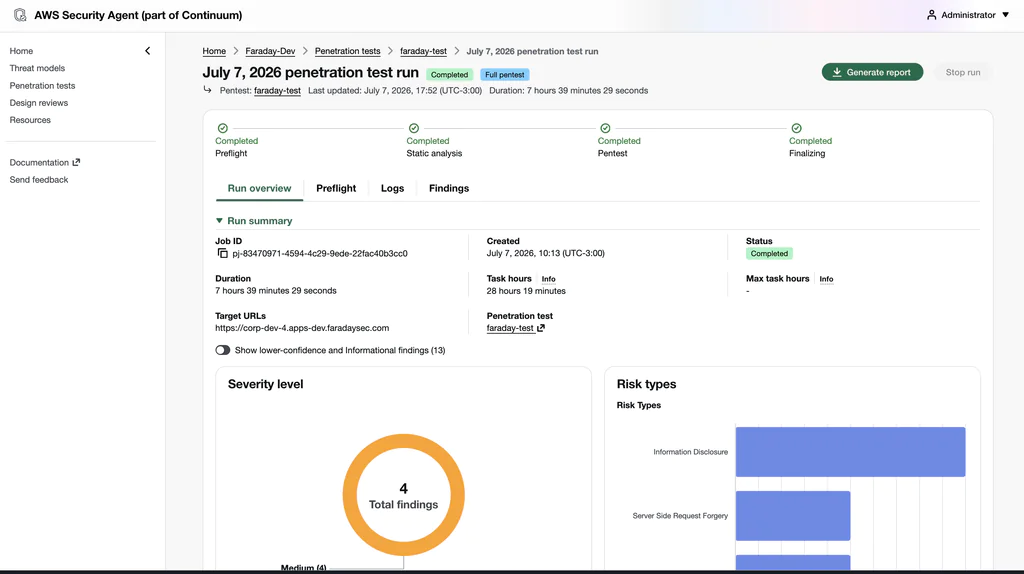
Task: Open the Preflight tab
Action: pyautogui.click(x=336, y=188)
